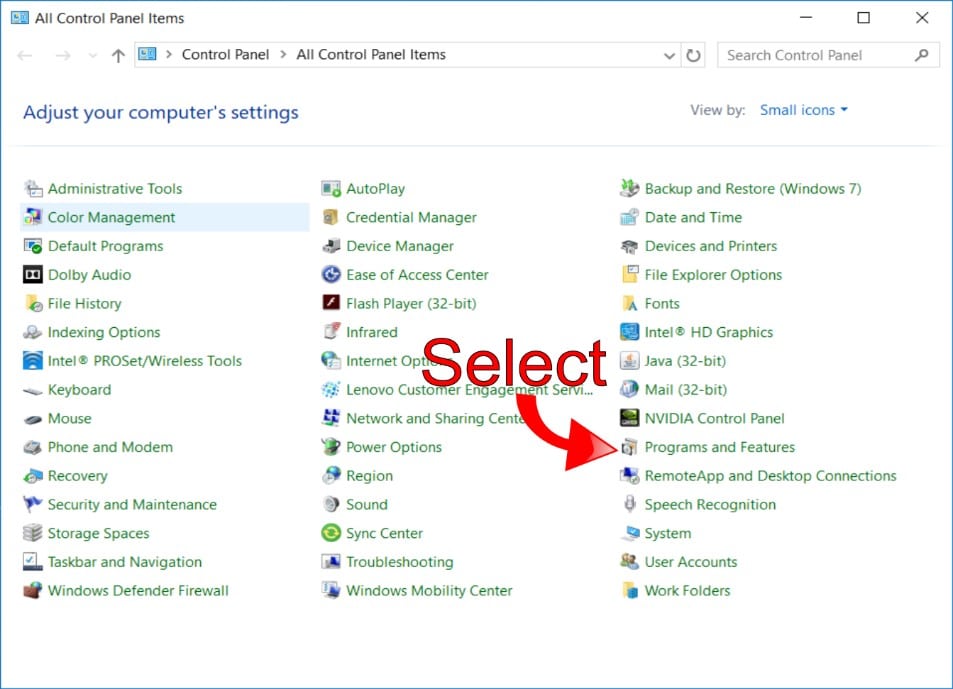Viewport: 953px width, 689px height.
Task: Click the Dolby Audio icon
Action: [33, 275]
